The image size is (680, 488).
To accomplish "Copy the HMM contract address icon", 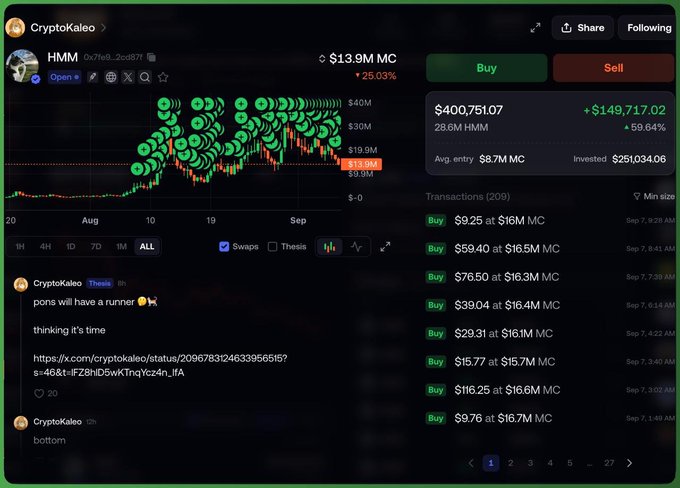I will (x=151, y=57).
